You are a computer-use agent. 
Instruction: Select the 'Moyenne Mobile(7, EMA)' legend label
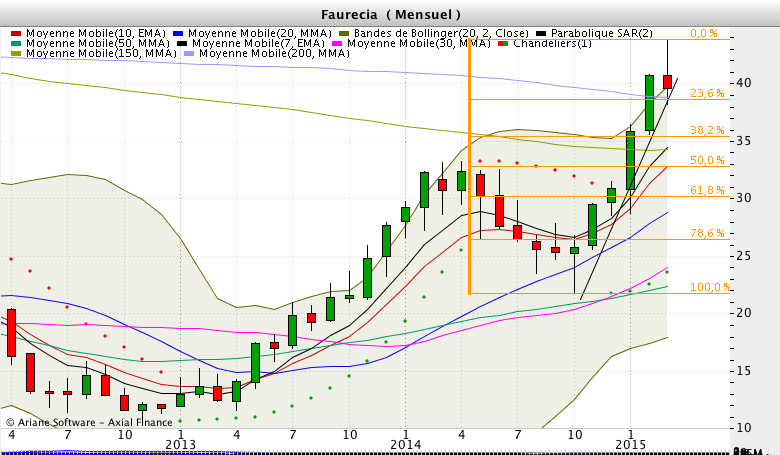coord(258,43)
